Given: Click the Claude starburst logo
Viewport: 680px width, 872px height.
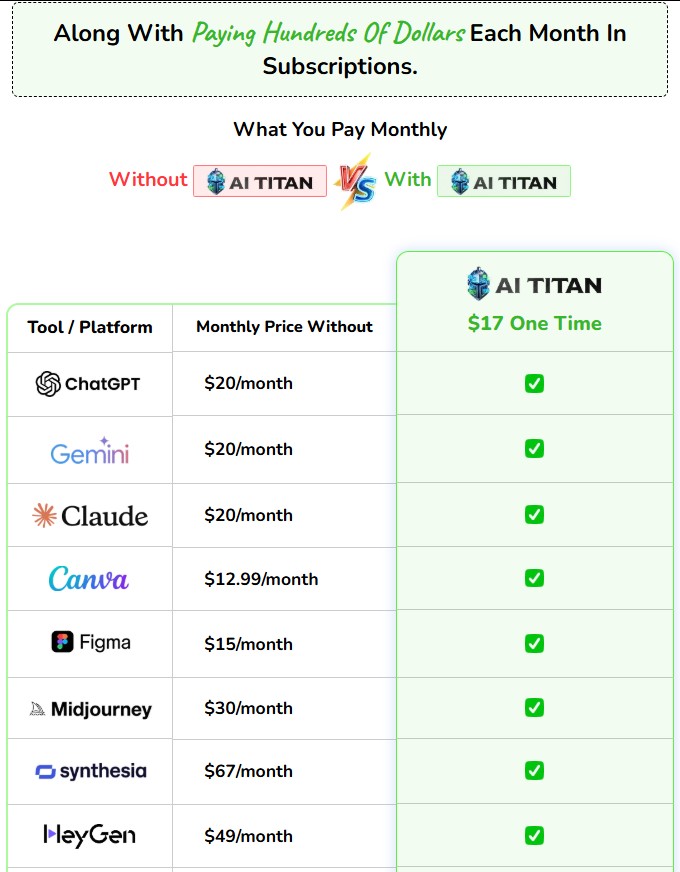Looking at the screenshot, I should click(x=44, y=516).
